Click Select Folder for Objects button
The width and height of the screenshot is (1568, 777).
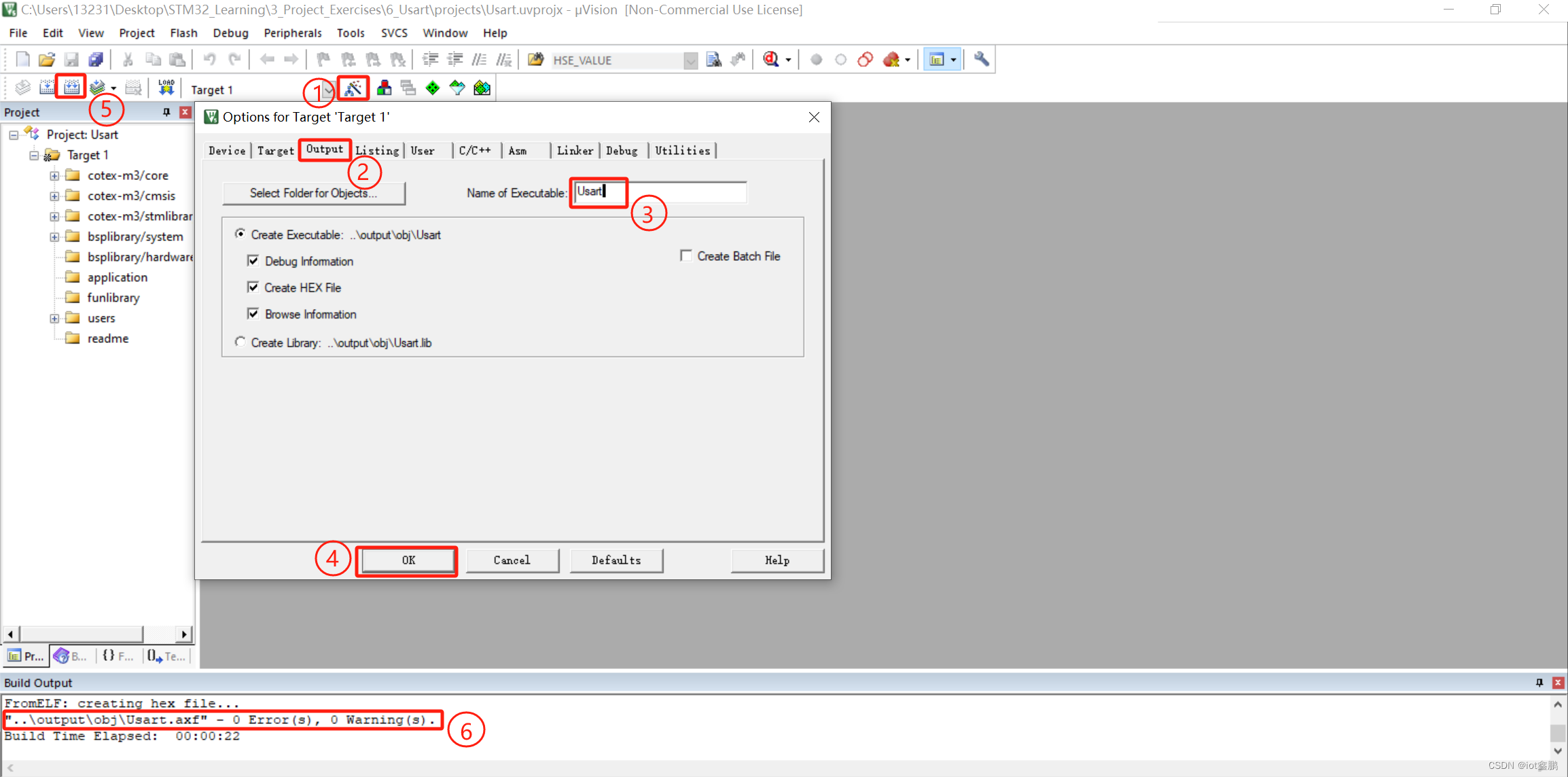(313, 193)
